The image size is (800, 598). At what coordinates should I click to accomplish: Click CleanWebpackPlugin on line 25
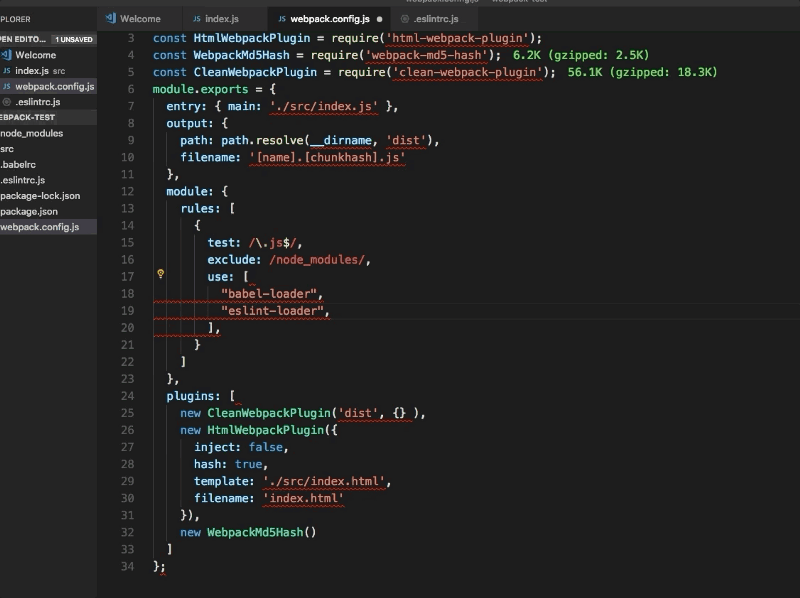pos(269,413)
